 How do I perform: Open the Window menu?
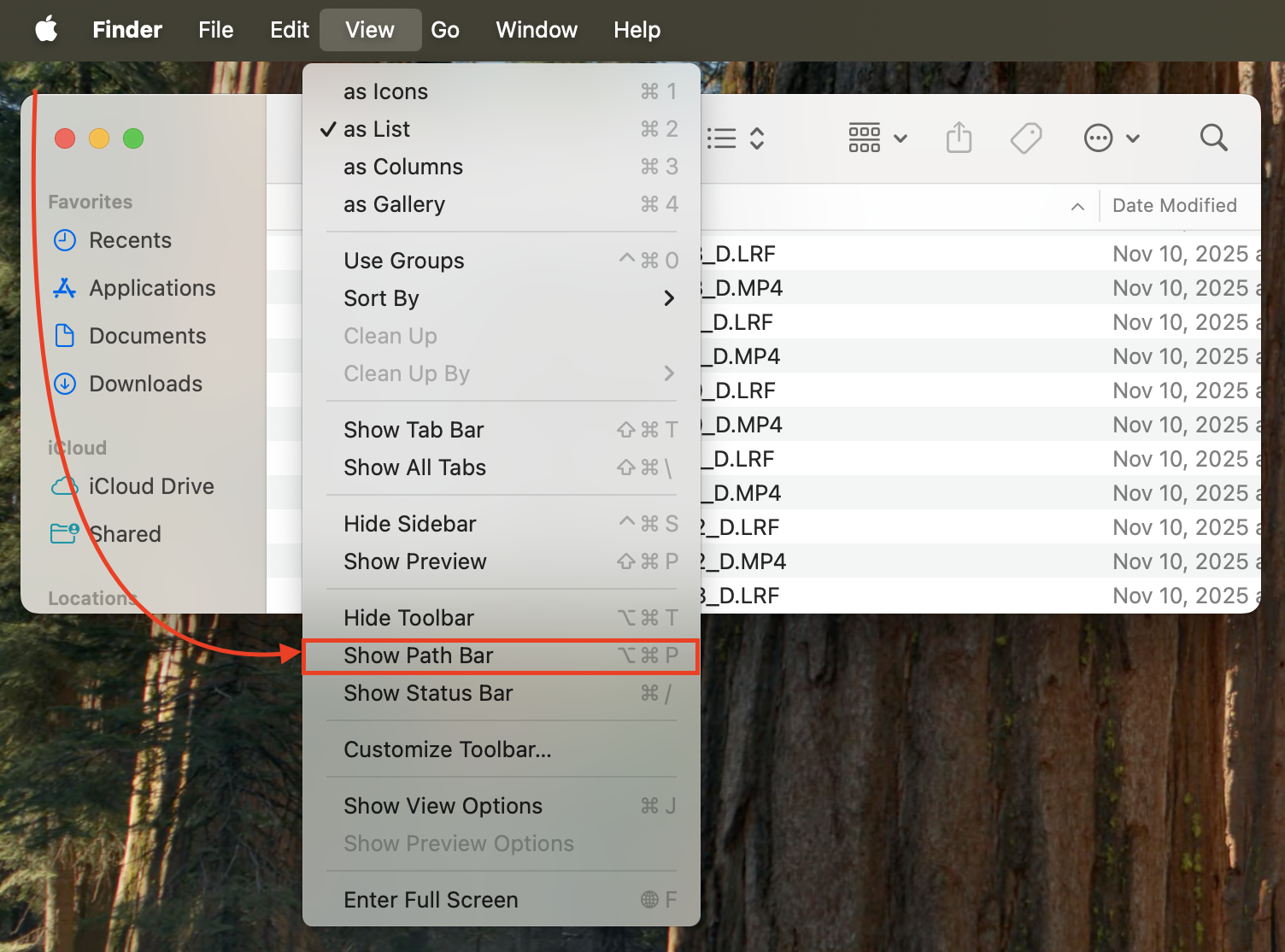click(537, 30)
